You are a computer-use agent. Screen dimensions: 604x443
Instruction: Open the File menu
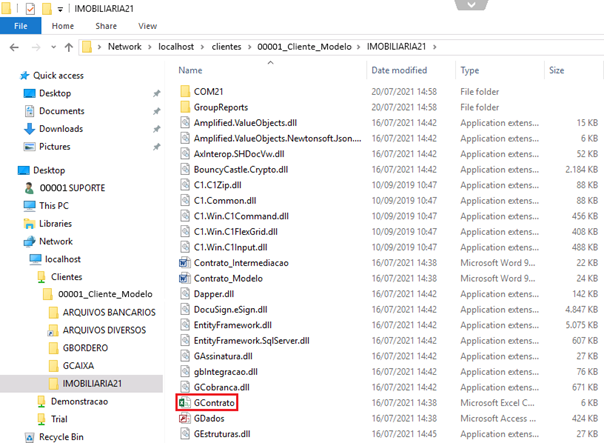coord(20,26)
